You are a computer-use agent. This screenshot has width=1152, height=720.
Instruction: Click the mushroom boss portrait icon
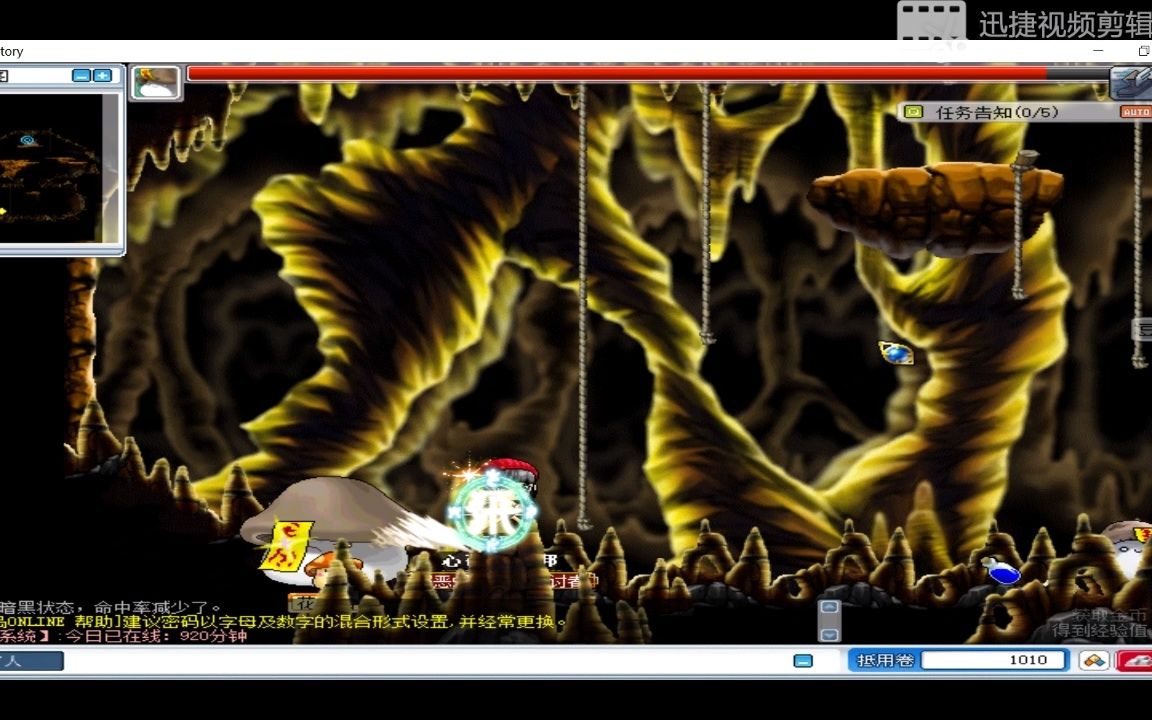tap(156, 82)
